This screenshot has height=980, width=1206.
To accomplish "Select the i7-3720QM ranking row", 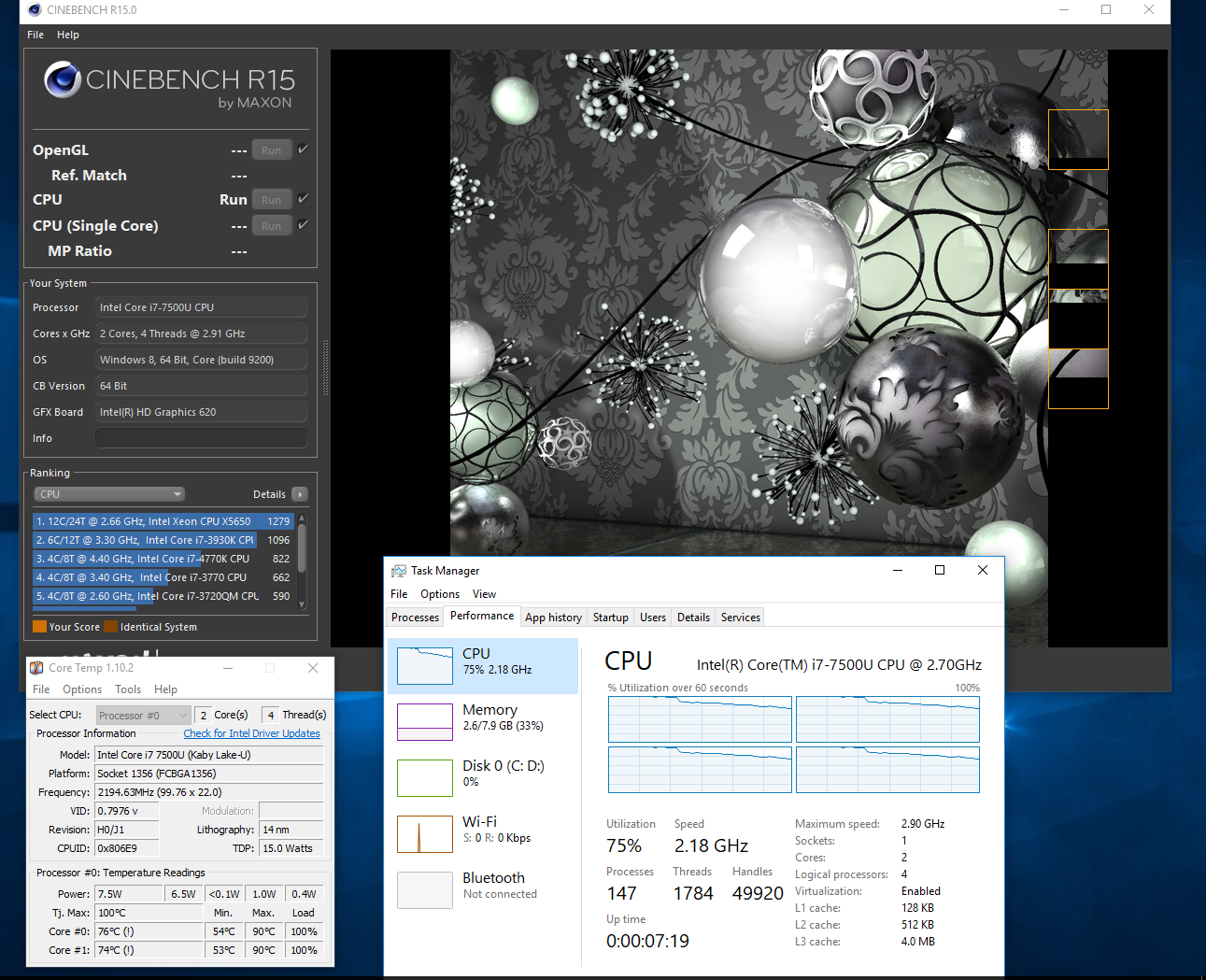I will pos(163,596).
